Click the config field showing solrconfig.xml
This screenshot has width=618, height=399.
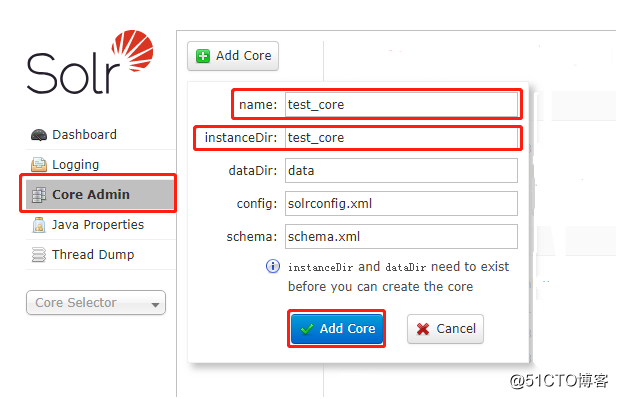401,203
